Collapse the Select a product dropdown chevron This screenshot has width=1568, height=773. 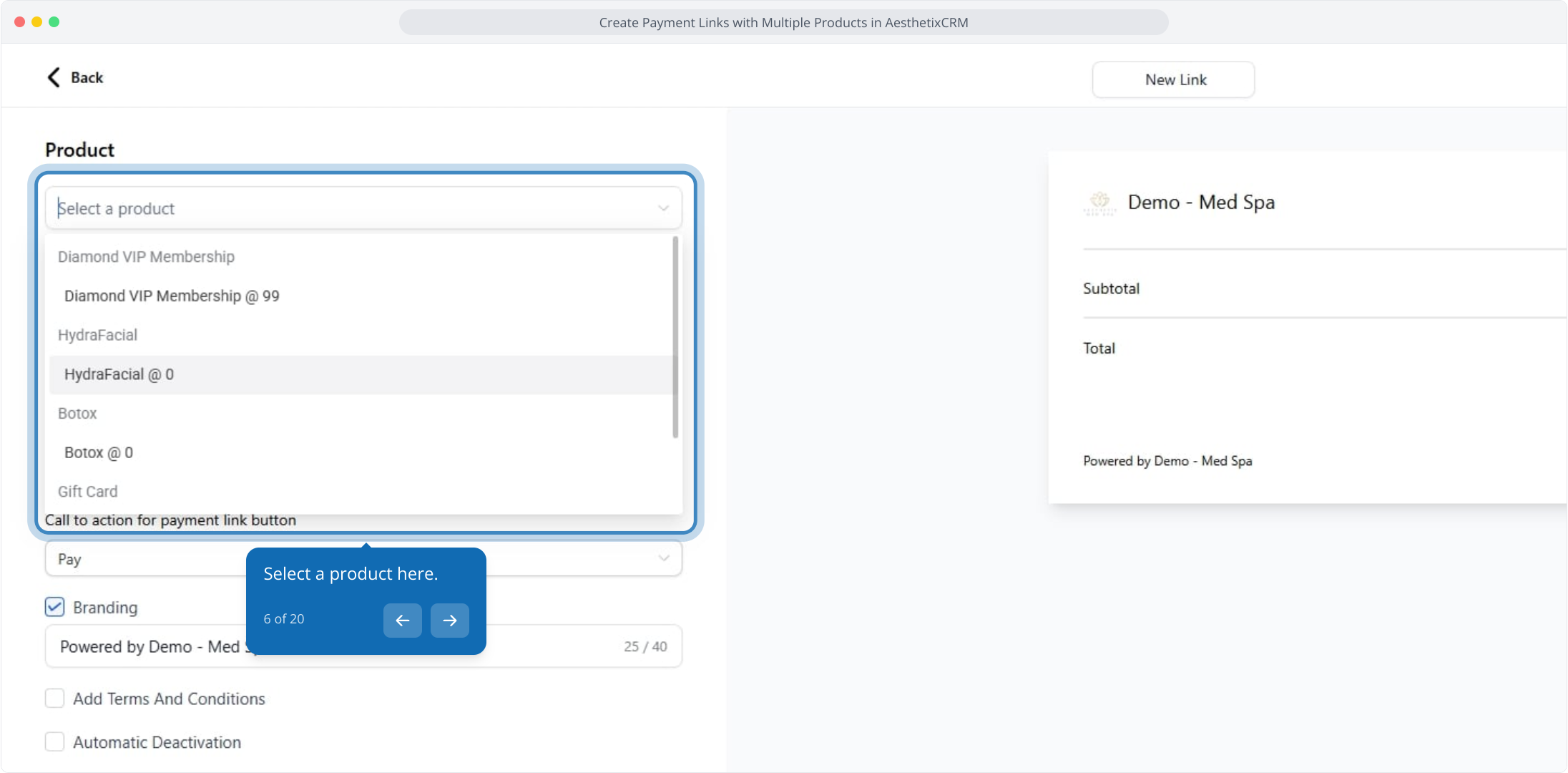click(x=663, y=208)
